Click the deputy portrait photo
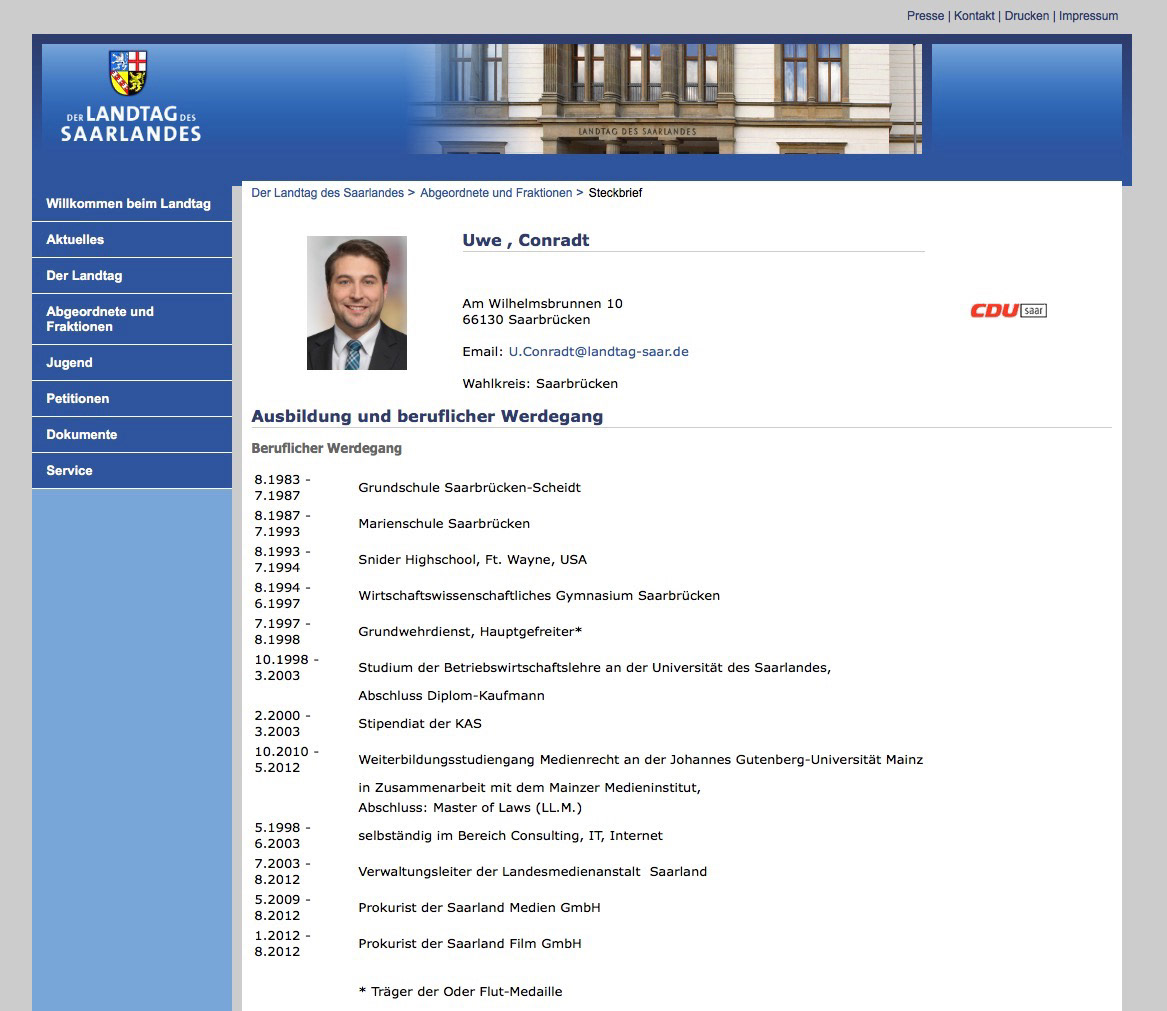 click(356, 303)
